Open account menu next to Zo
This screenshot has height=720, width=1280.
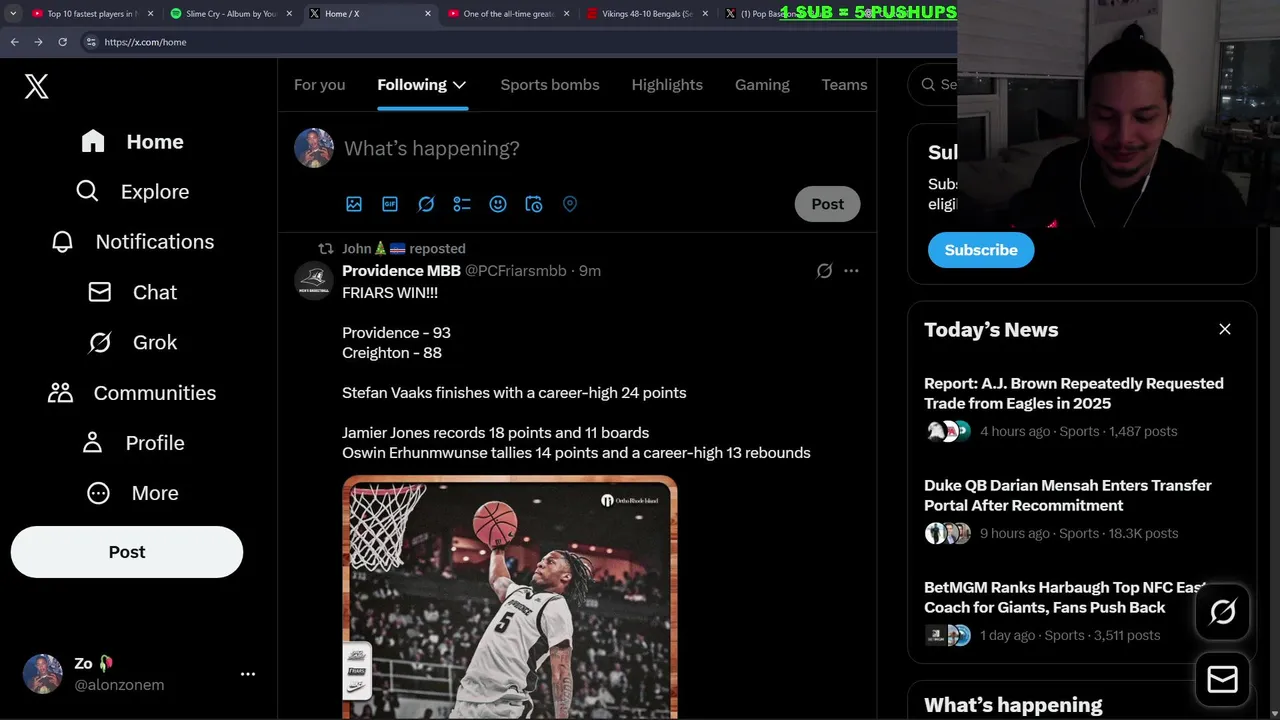point(248,674)
